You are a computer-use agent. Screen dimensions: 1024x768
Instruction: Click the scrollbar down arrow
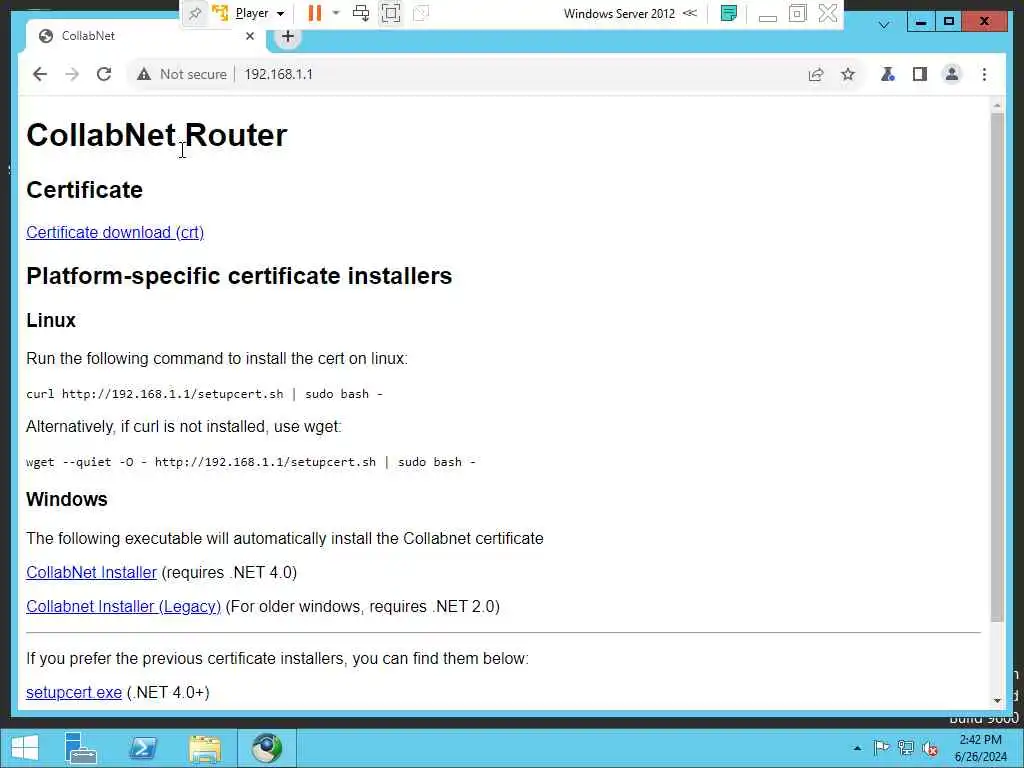click(997, 700)
